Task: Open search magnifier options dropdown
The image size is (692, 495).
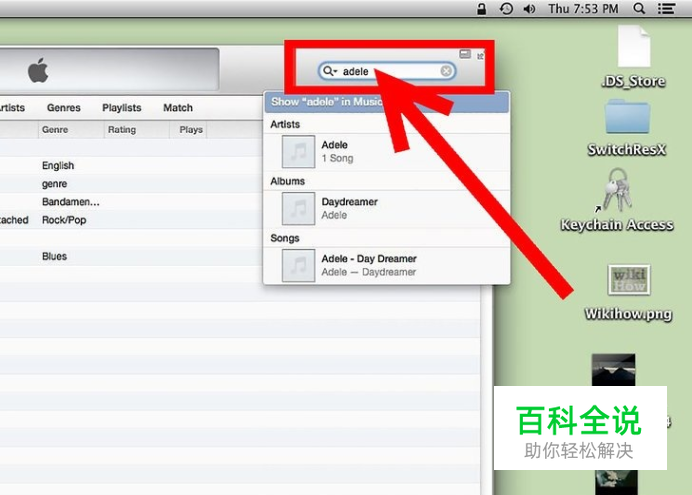Action: point(330,71)
